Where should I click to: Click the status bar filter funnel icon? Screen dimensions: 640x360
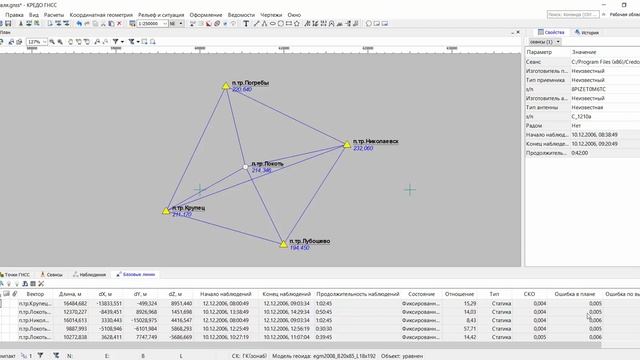click(x=40, y=356)
